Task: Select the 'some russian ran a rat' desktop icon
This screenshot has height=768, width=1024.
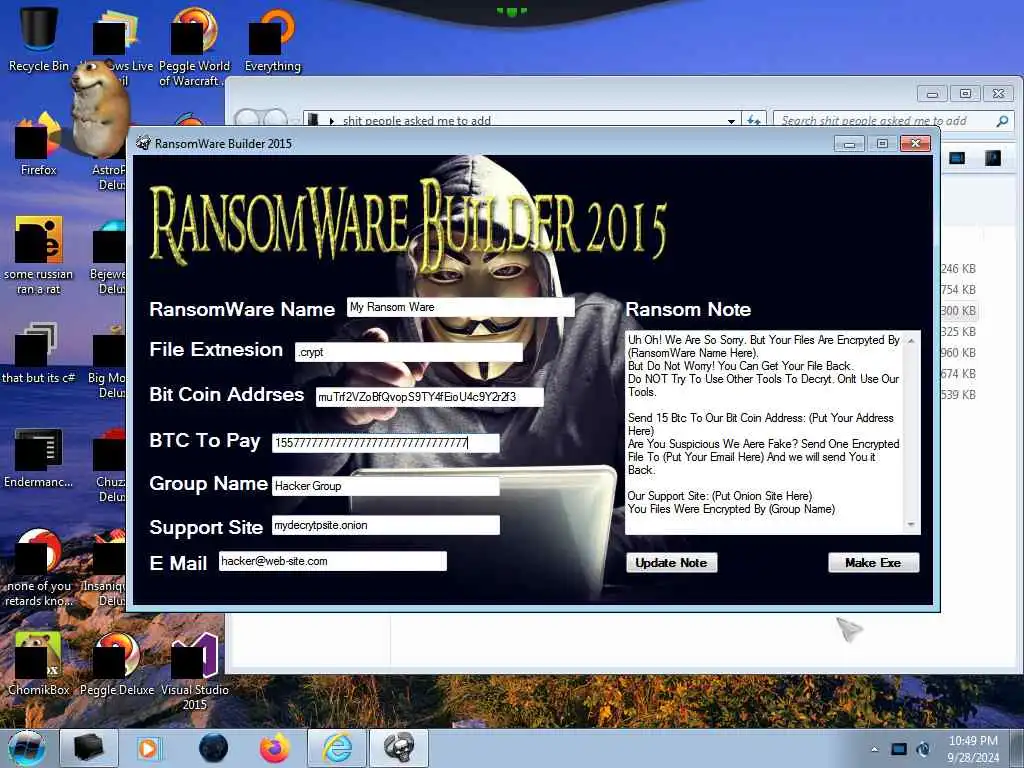Action: click(x=39, y=256)
